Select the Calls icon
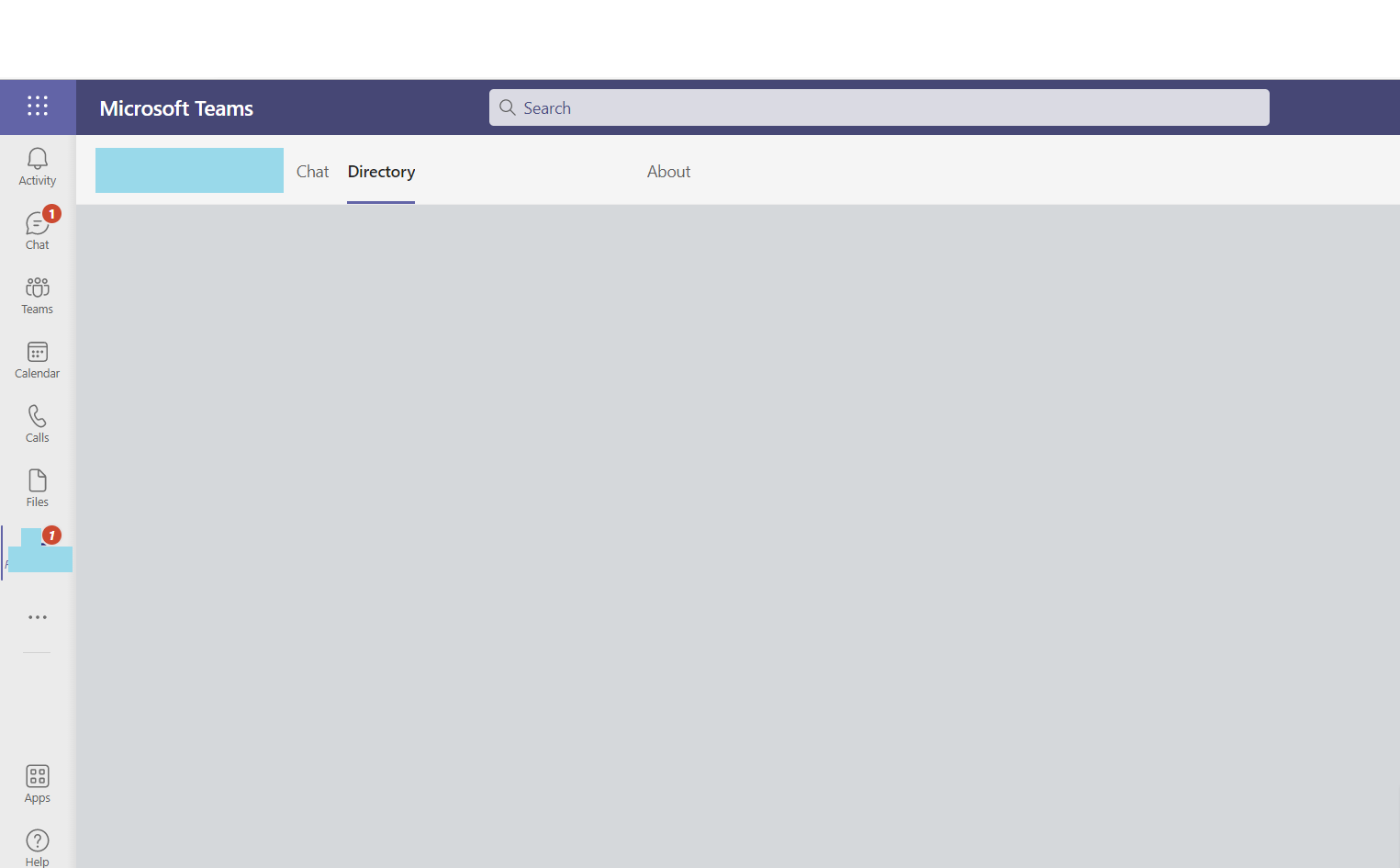 click(x=37, y=423)
